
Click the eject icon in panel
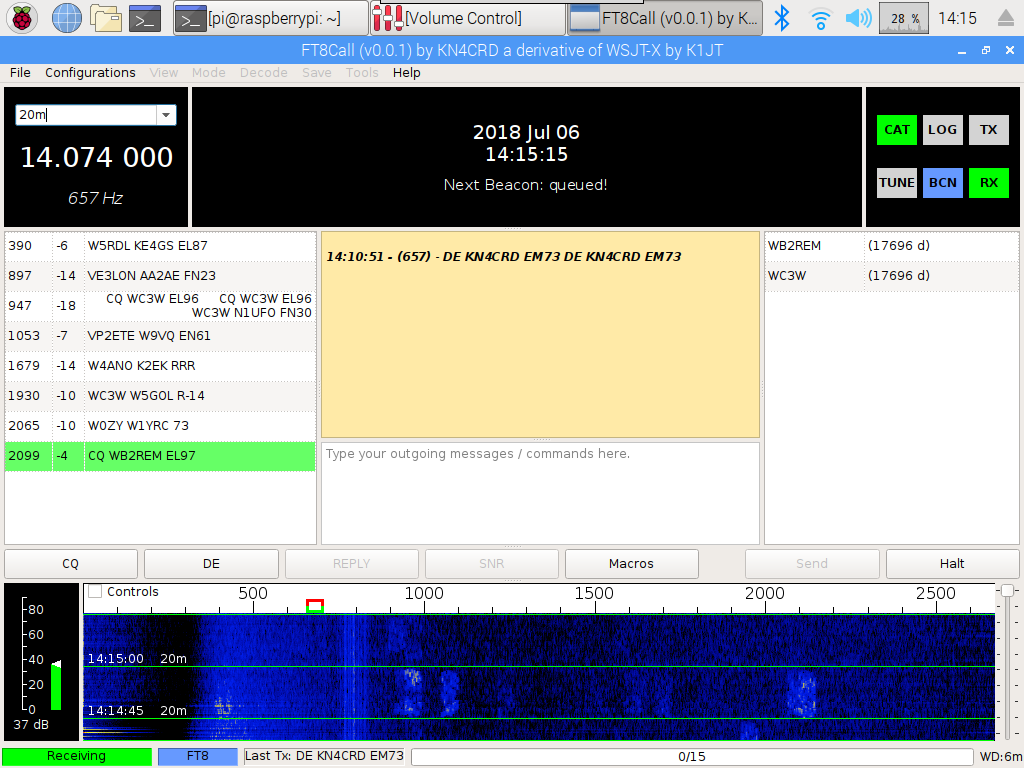pos(1006,18)
